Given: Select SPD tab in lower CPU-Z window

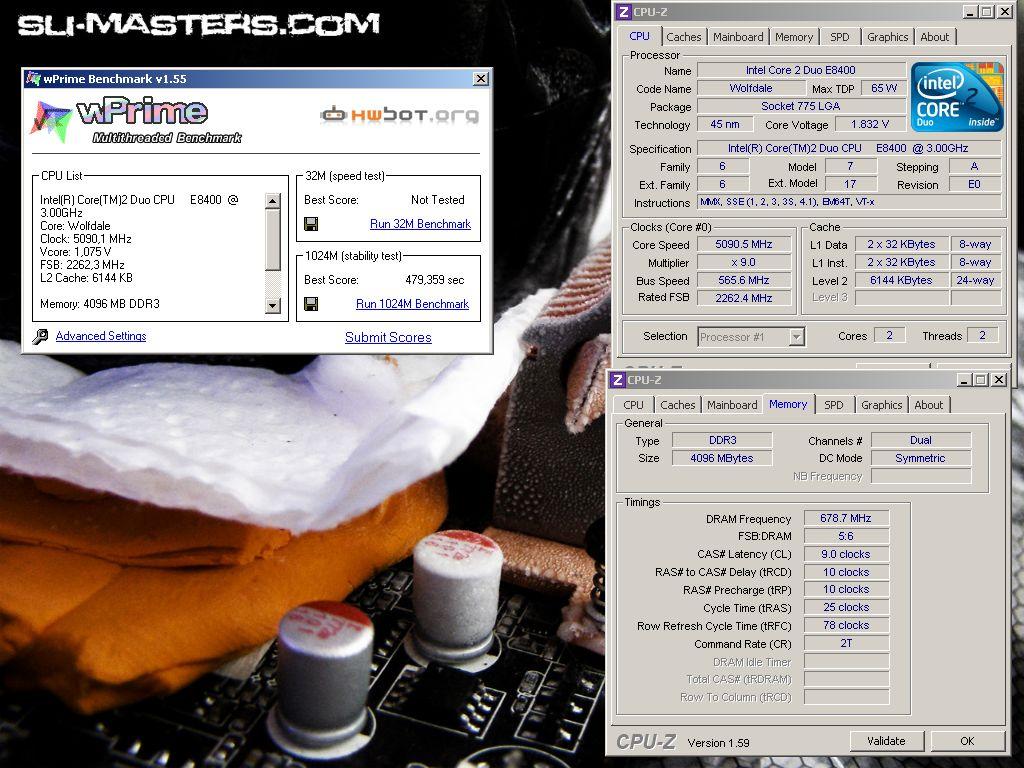Looking at the screenshot, I should (x=834, y=405).
